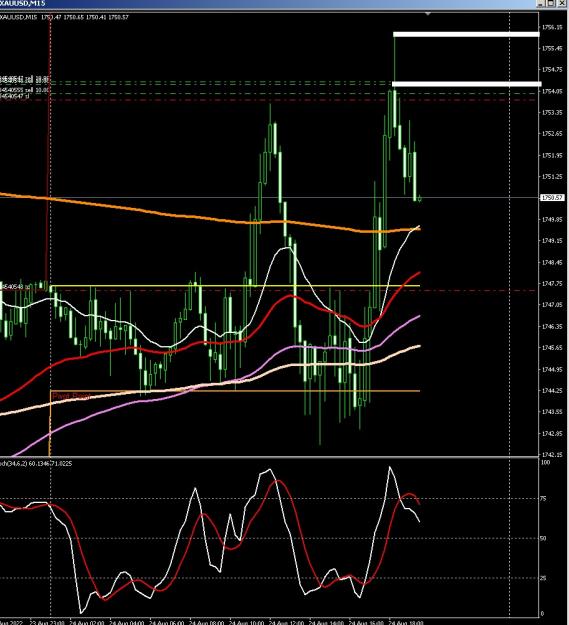
Task: Click the 1747.75 price scale value
Action: tap(552, 283)
